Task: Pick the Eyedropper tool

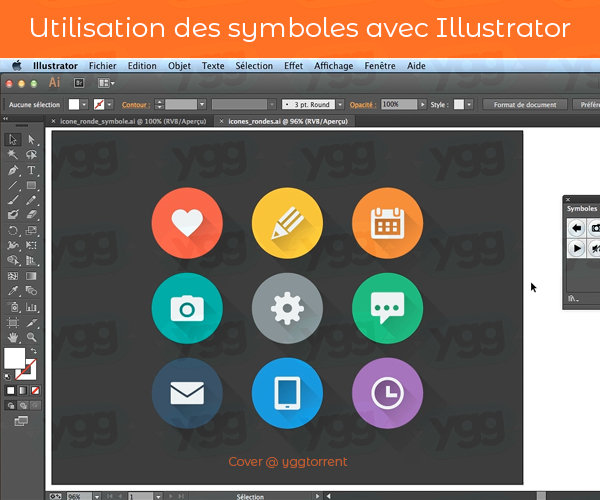Action: tap(13, 291)
